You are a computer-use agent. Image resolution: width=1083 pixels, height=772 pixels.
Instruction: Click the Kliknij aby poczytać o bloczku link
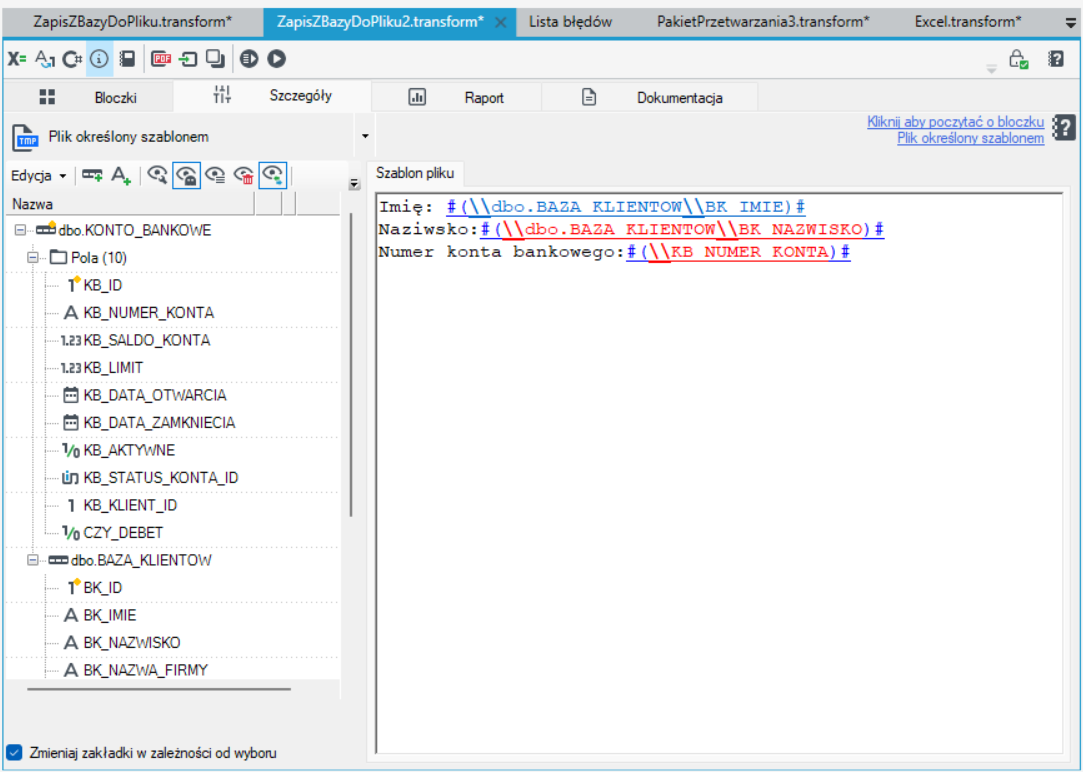coord(955,122)
